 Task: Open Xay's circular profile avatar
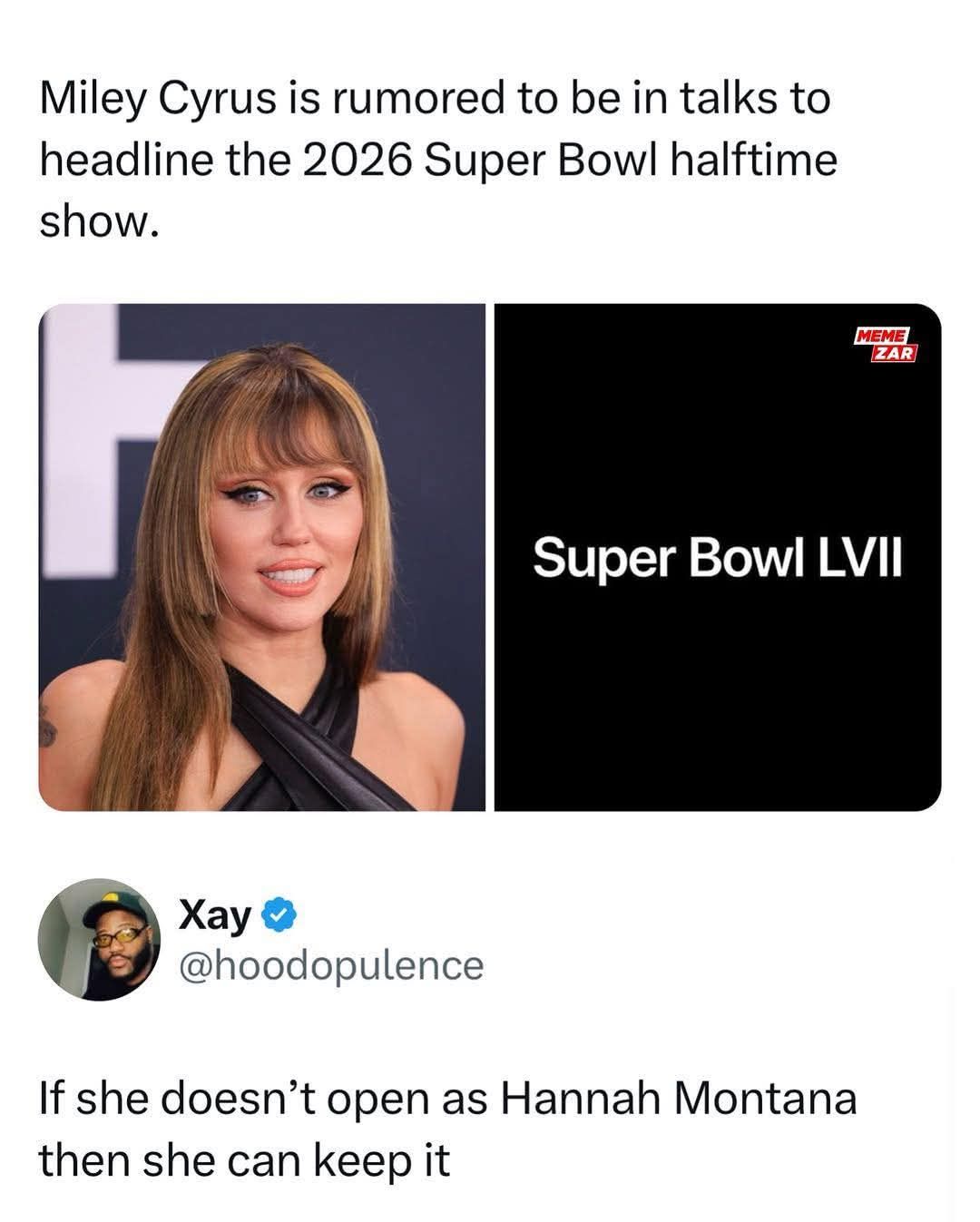99,939
